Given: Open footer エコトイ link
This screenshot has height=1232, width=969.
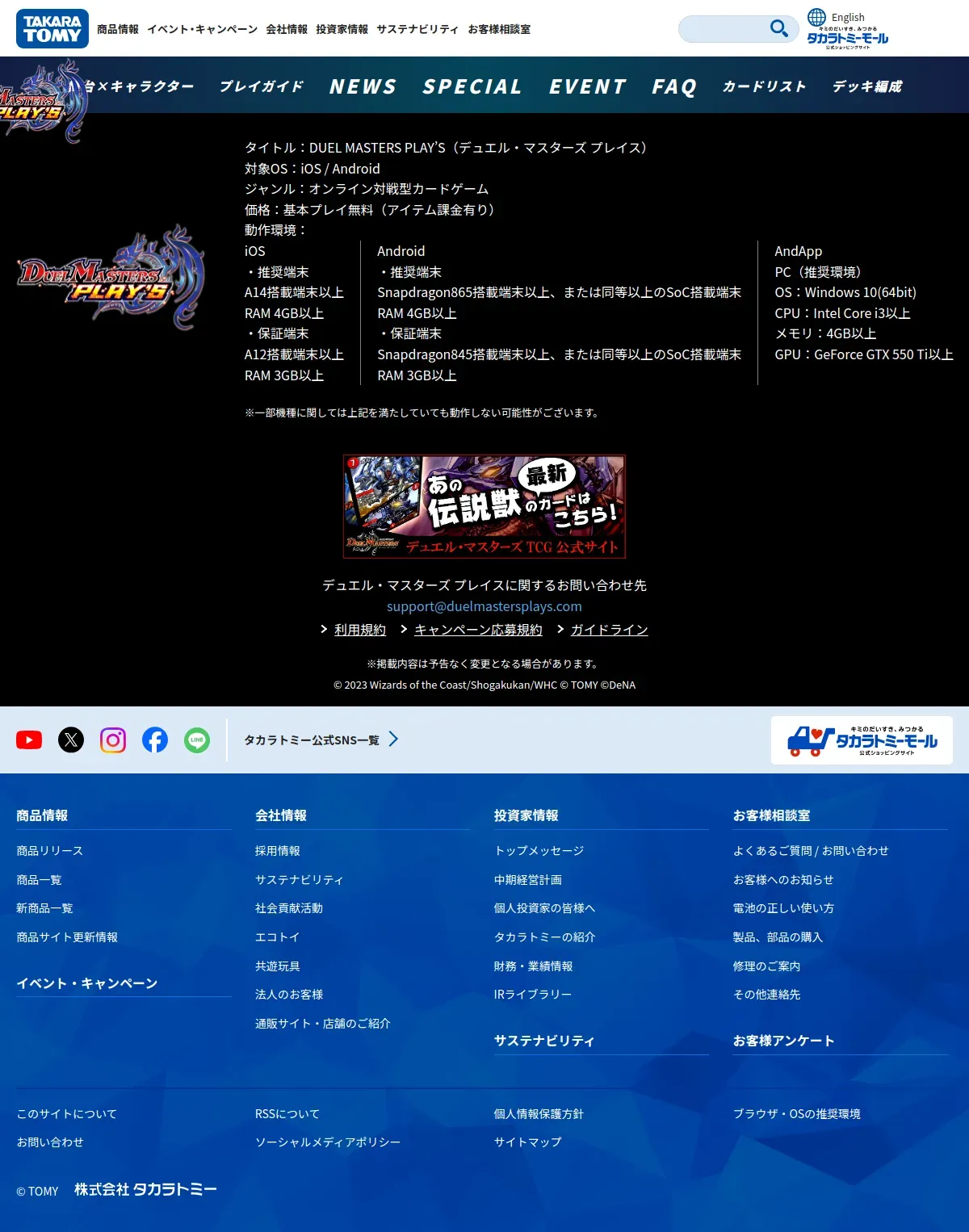Looking at the screenshot, I should tap(278, 937).
